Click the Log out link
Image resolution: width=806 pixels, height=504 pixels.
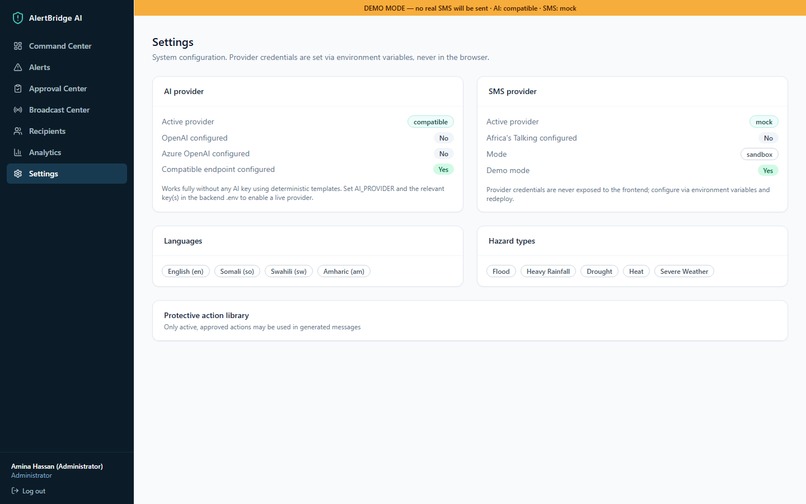click(x=28, y=491)
